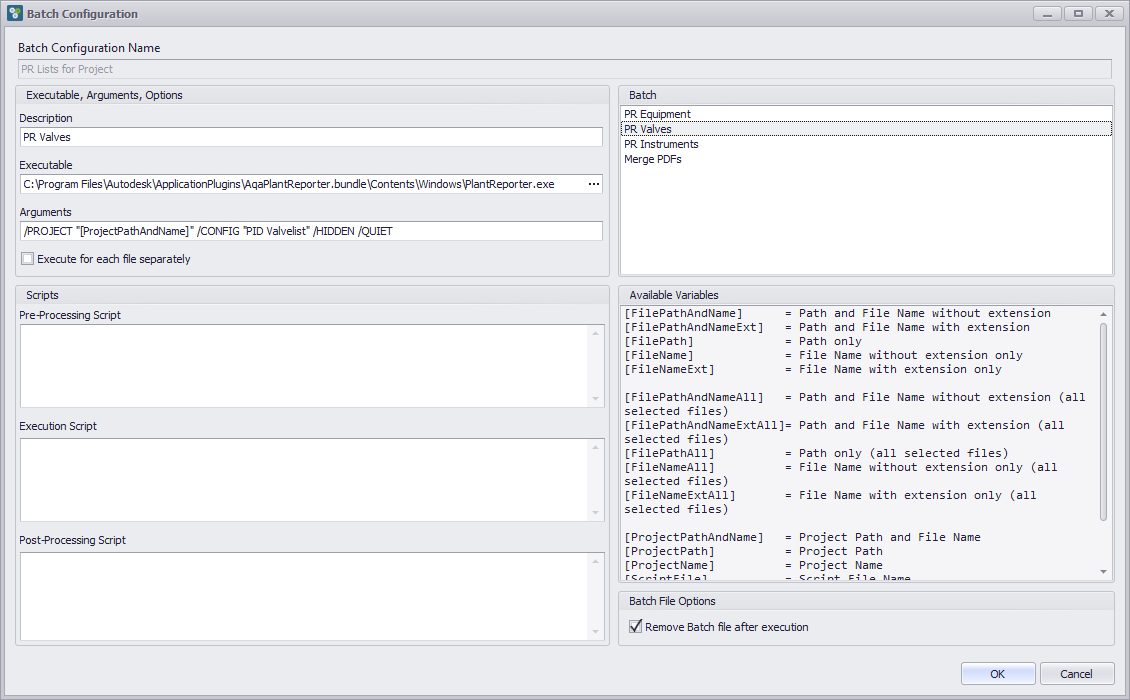Screen dimensions: 1130x700
Task: Click into the Post-Processing Script box
Action: tap(300, 595)
